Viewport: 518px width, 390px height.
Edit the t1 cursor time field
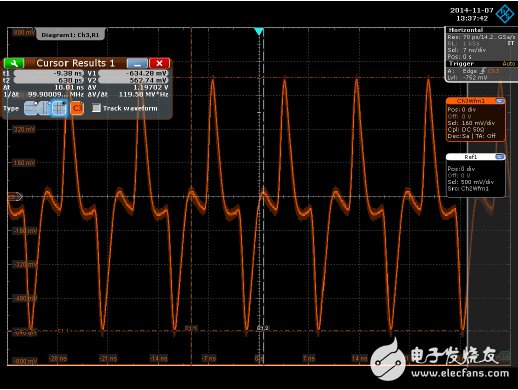(x=49, y=73)
